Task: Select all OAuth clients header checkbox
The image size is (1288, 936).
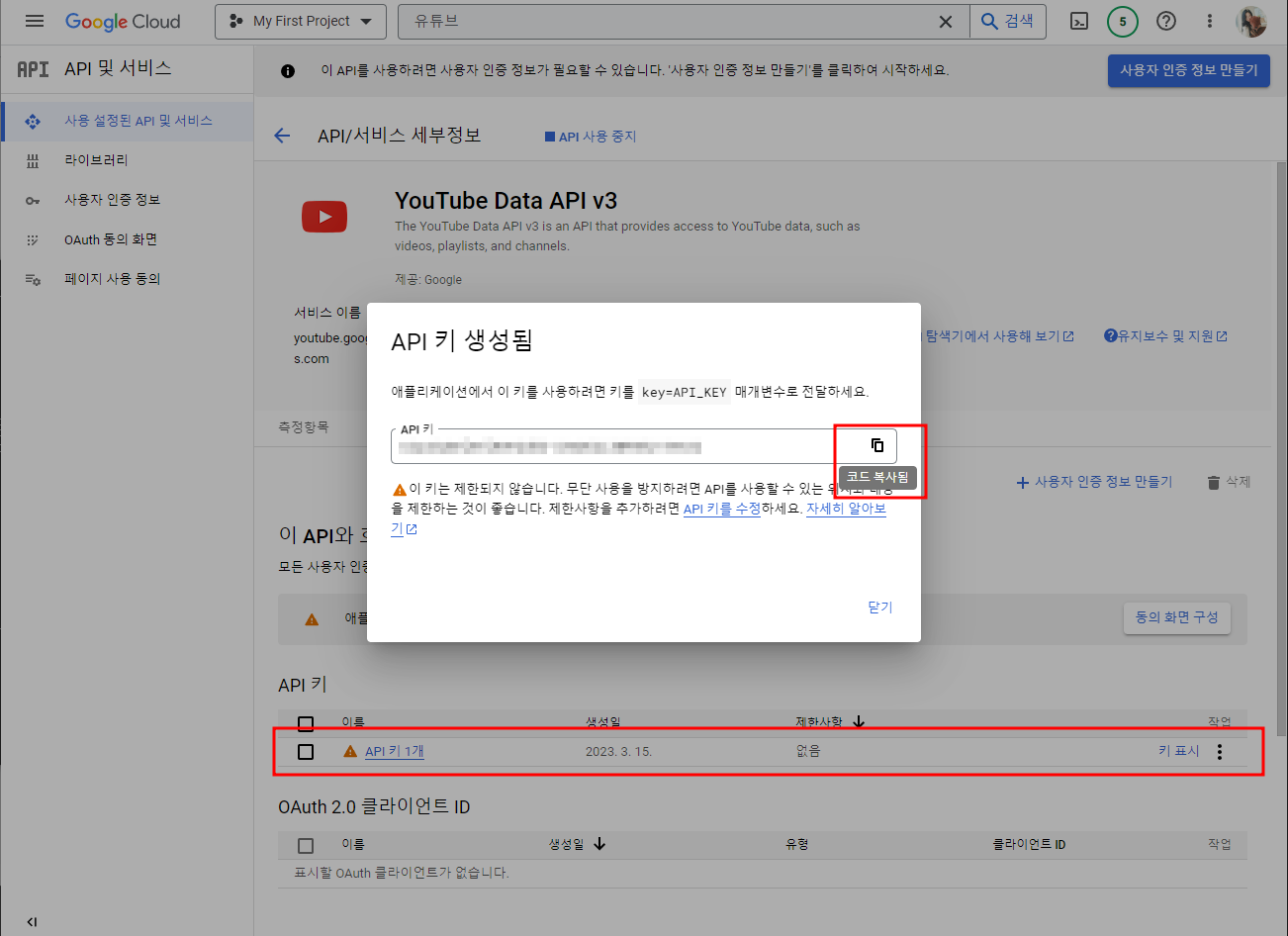Action: [306, 845]
